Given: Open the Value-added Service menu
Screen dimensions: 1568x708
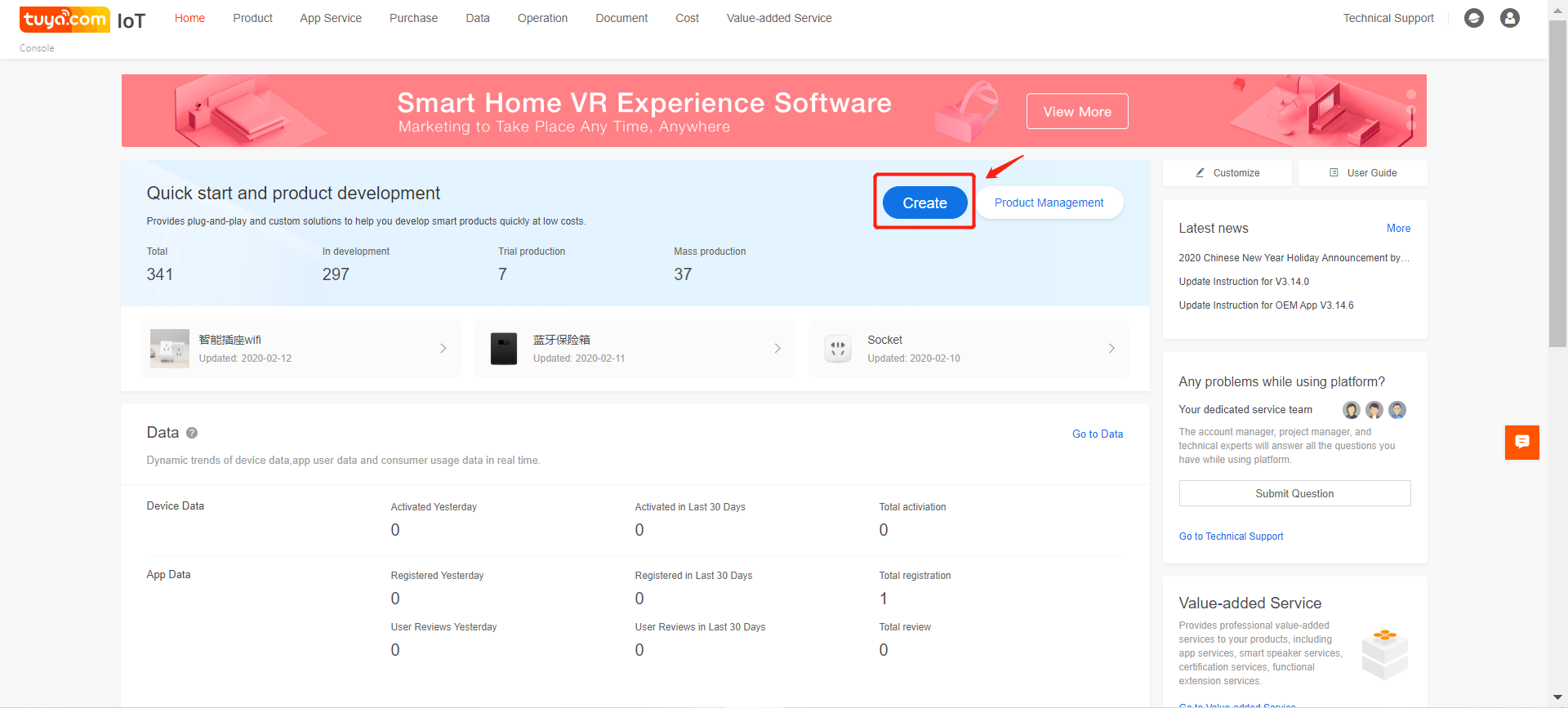Looking at the screenshot, I should click(778, 18).
